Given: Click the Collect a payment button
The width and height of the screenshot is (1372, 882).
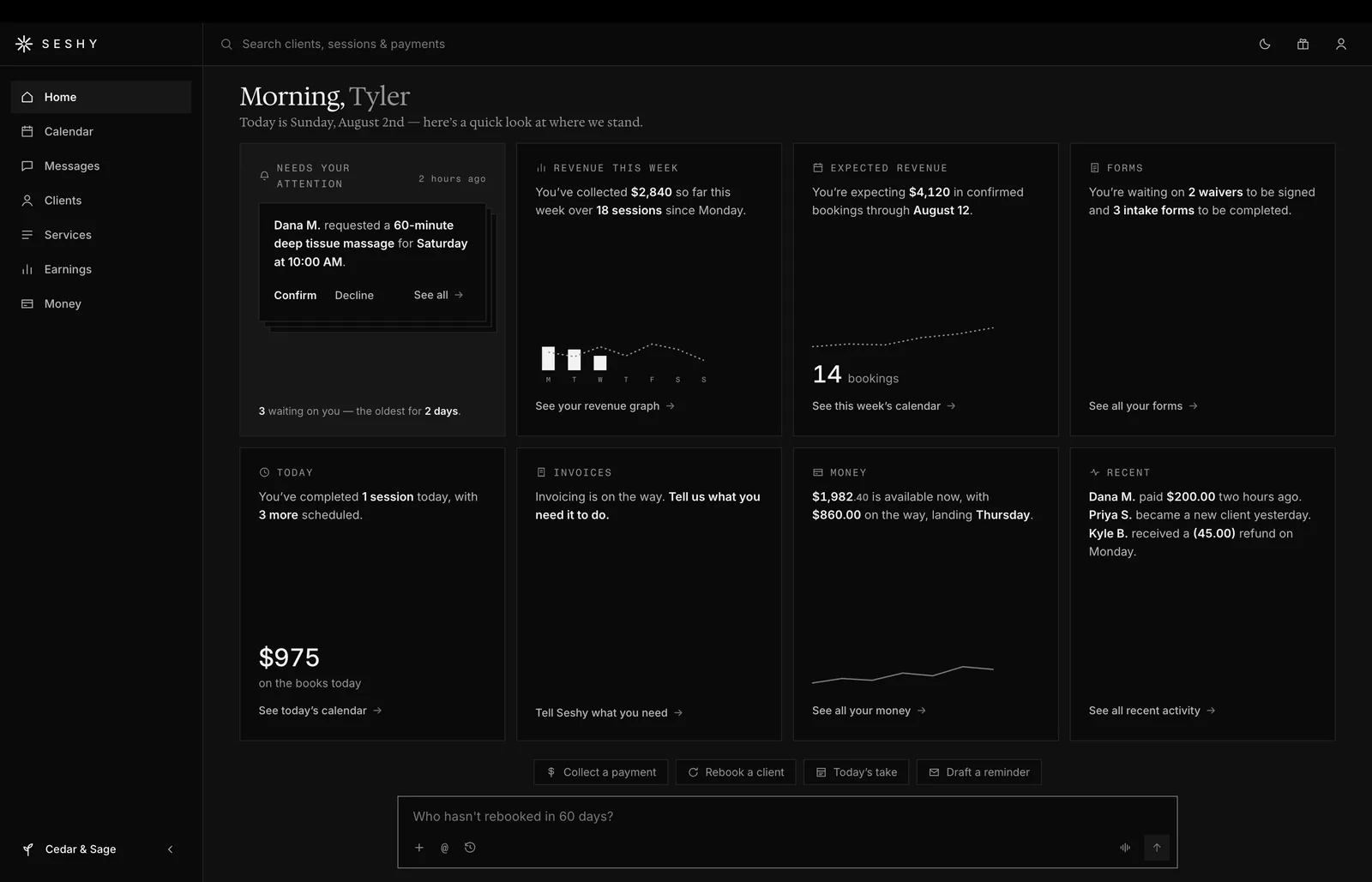Looking at the screenshot, I should click(x=601, y=772).
